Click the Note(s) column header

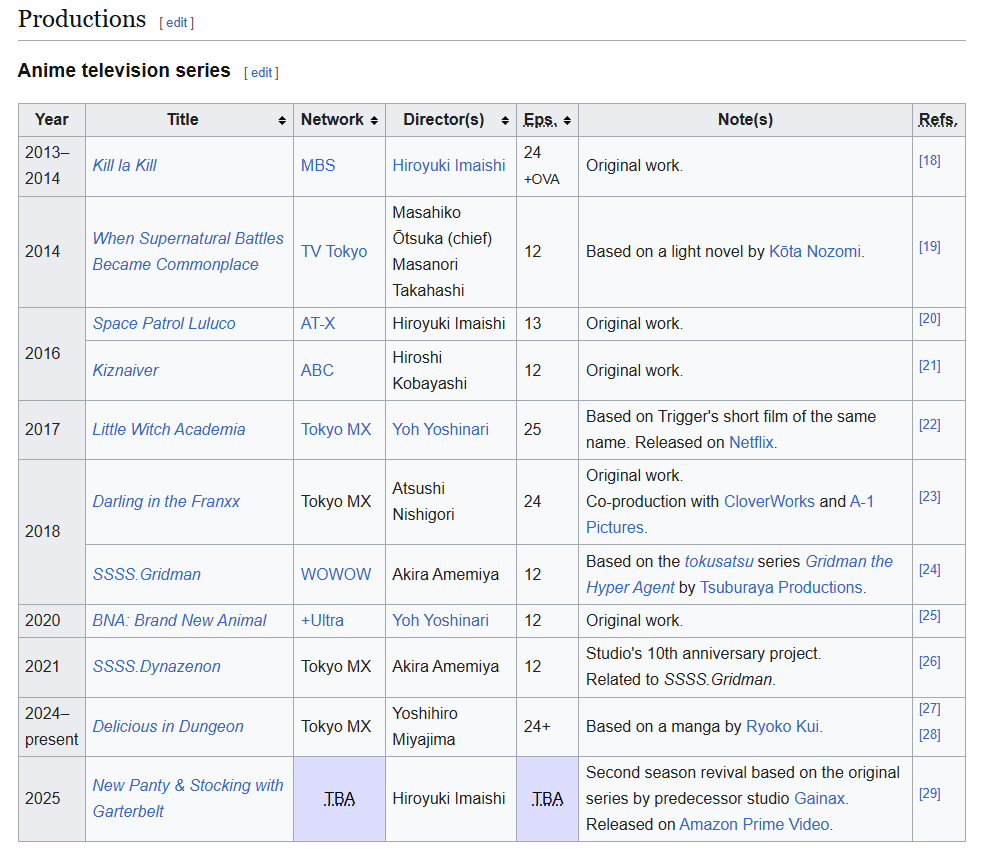[745, 120]
